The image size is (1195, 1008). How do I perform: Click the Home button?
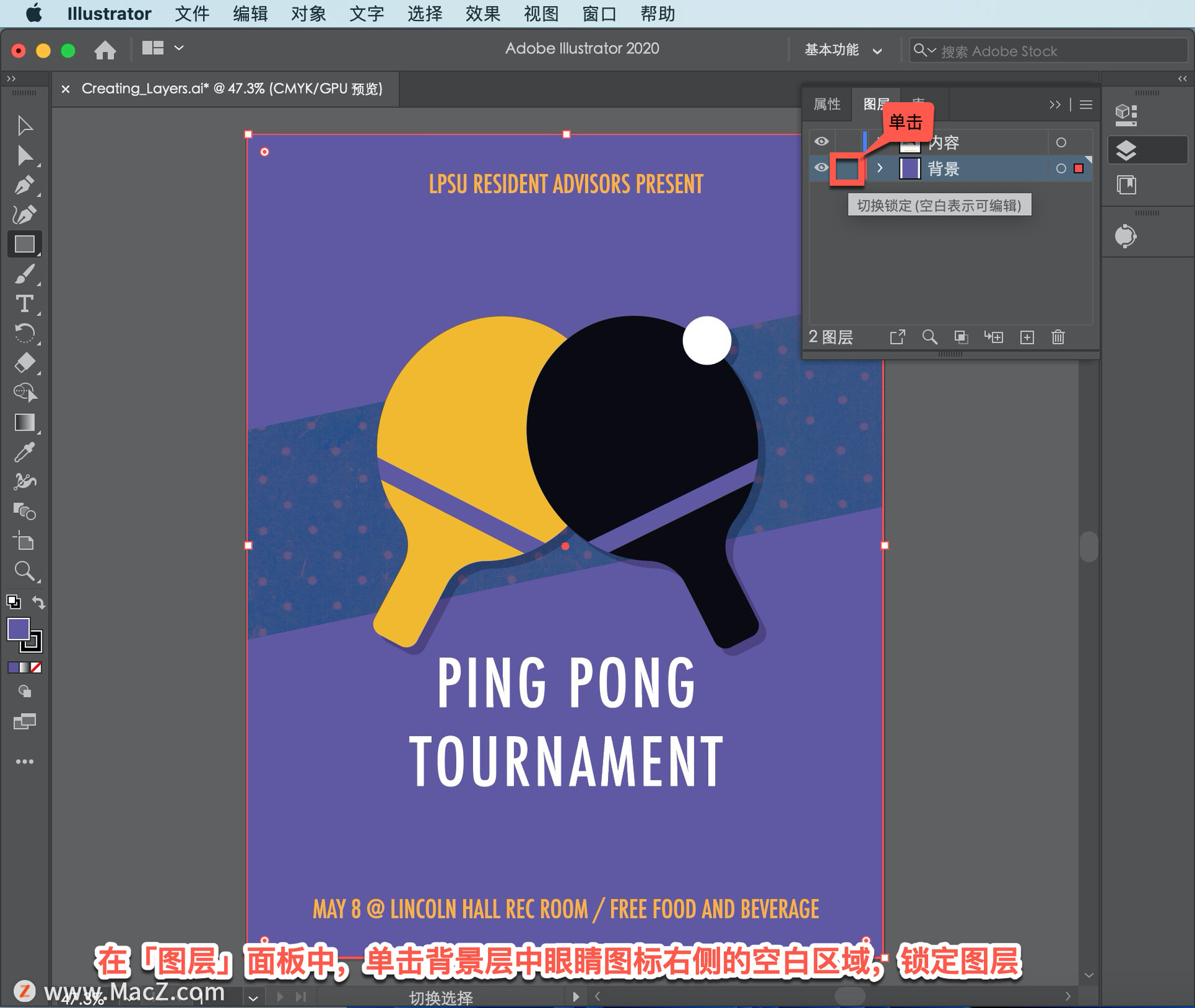click(x=105, y=50)
